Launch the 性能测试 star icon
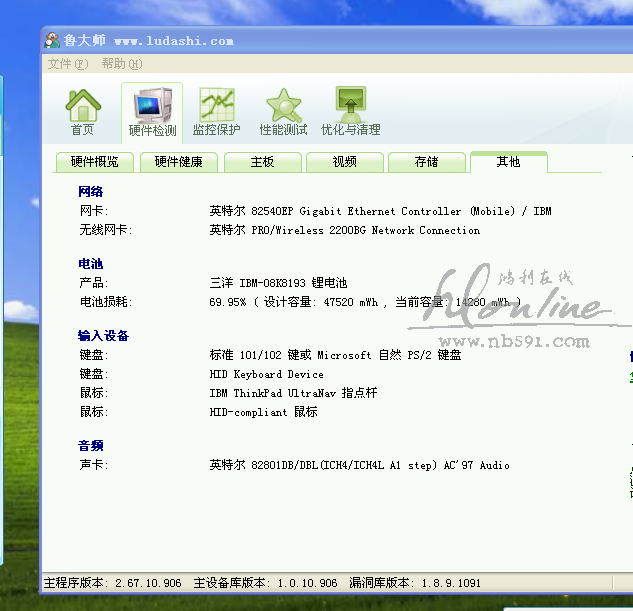The width and height of the screenshot is (633, 611). pos(283,108)
